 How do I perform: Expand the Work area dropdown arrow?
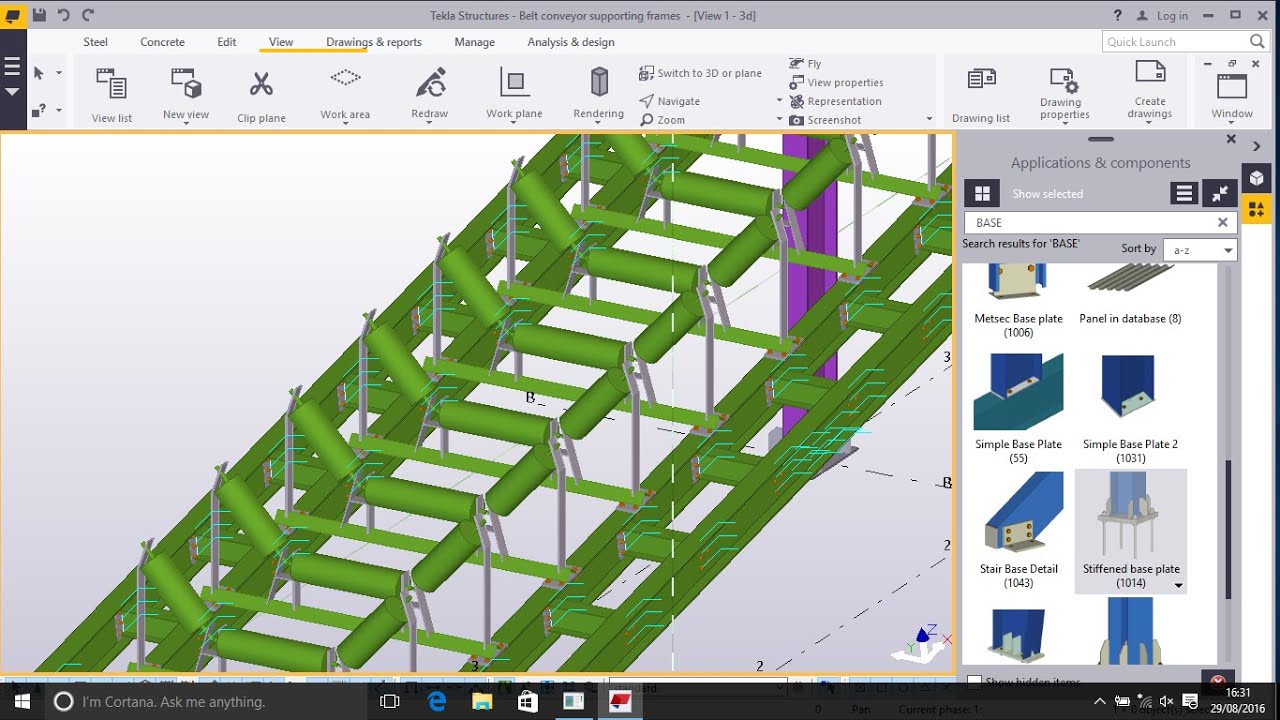[345, 124]
